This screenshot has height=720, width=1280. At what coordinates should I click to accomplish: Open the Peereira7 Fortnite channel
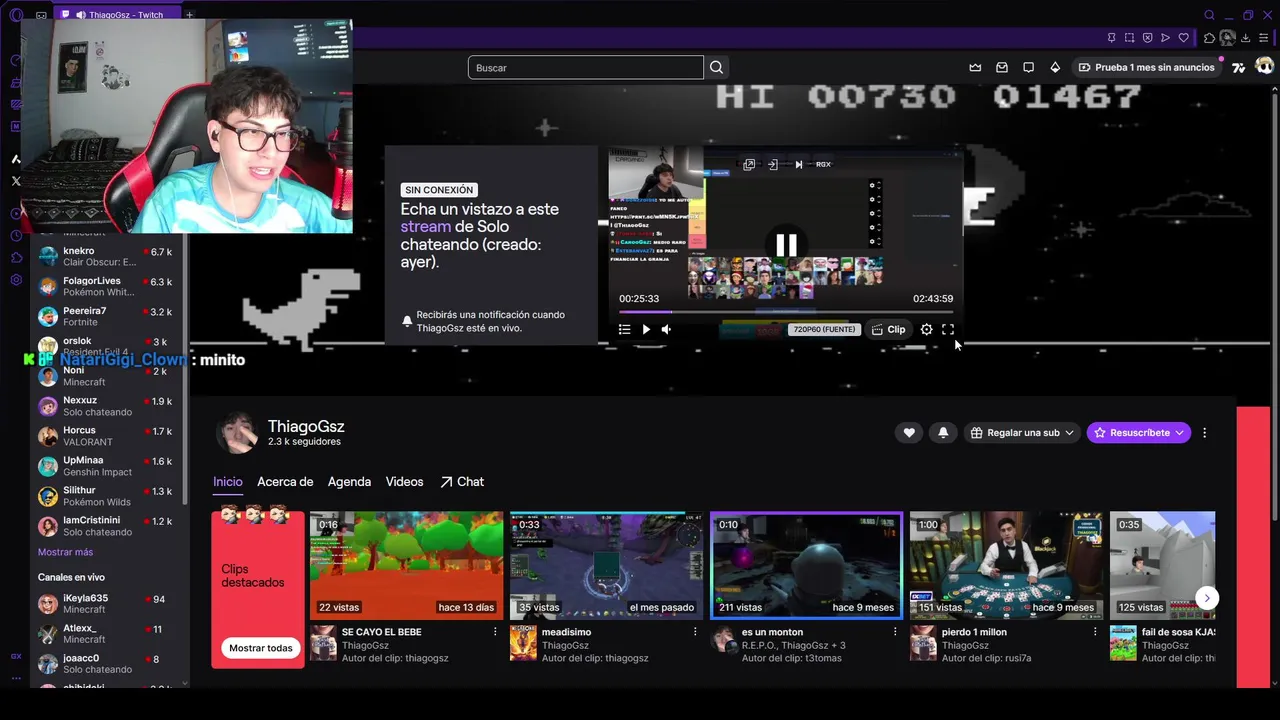(x=108, y=317)
